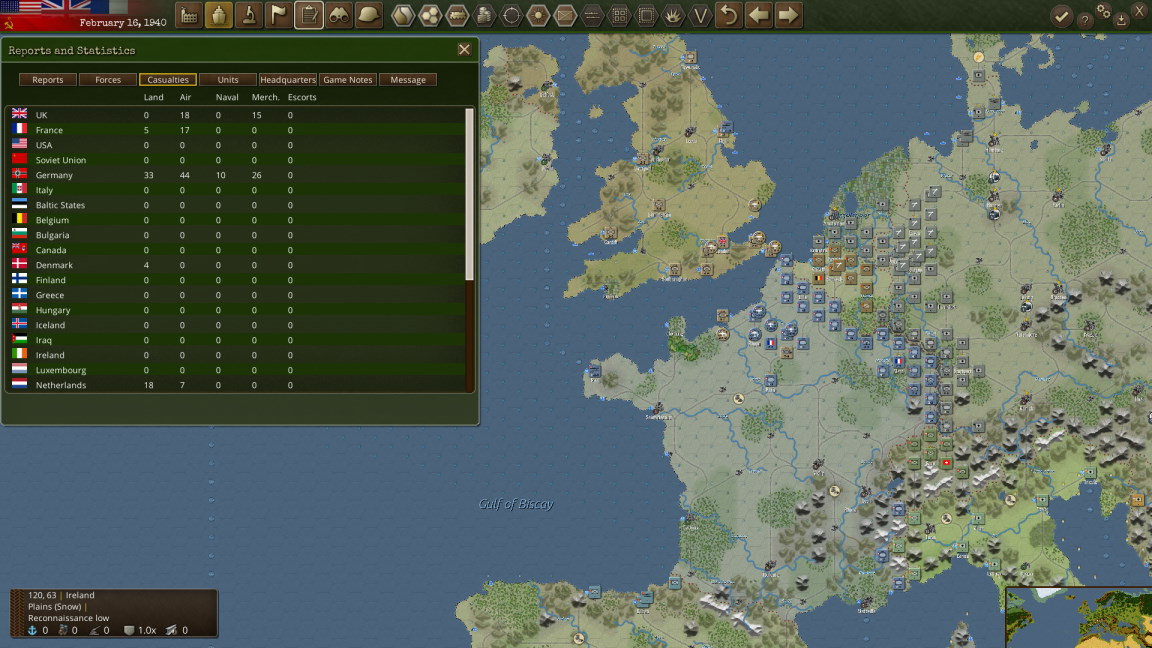The height and width of the screenshot is (648, 1152).
Task: Go to next unit with right arrow
Action: (788, 15)
